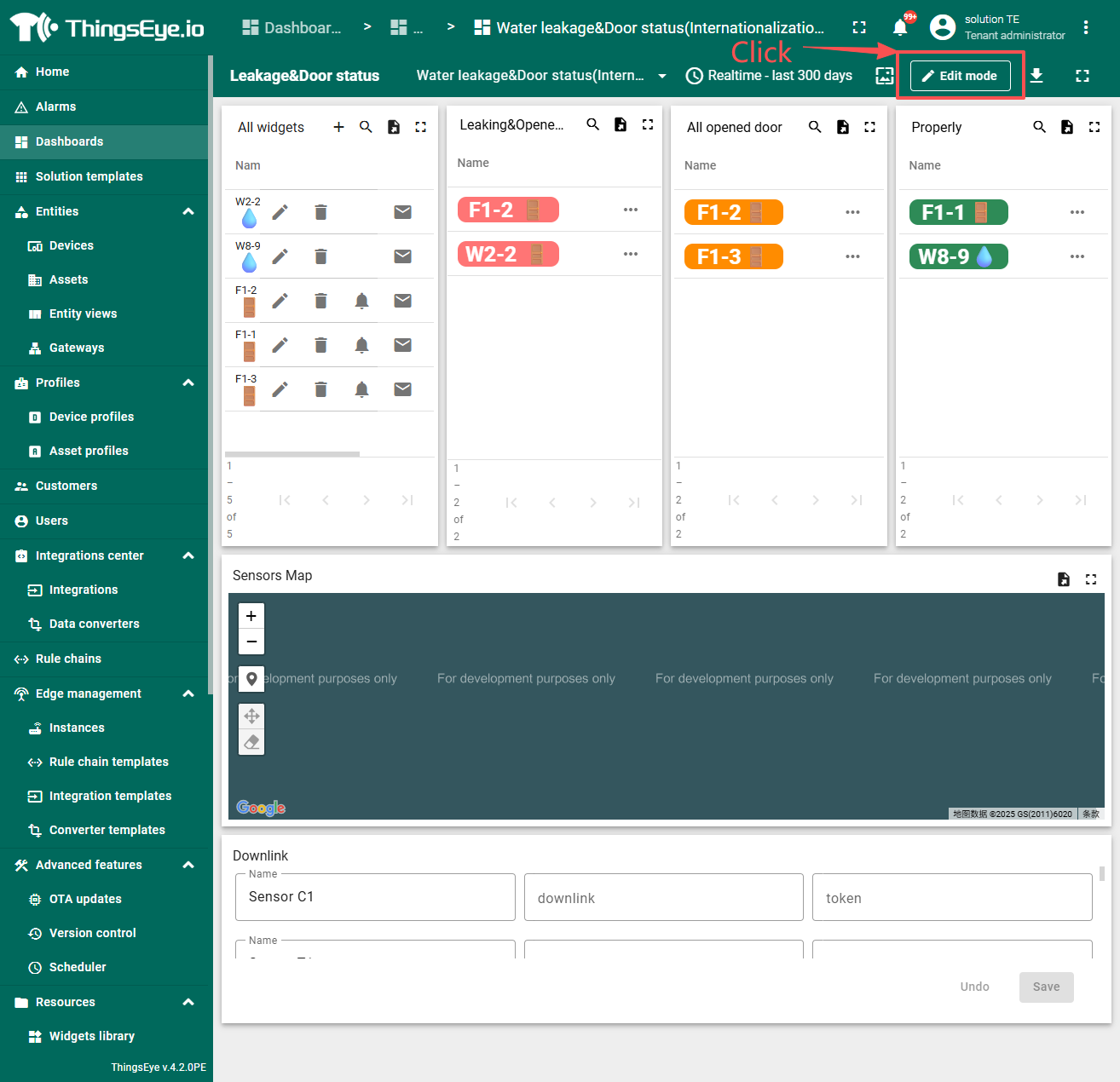Viewport: 1120px width, 1082px height.
Task: Open Rule chains in the sidebar
Action: coord(68,659)
